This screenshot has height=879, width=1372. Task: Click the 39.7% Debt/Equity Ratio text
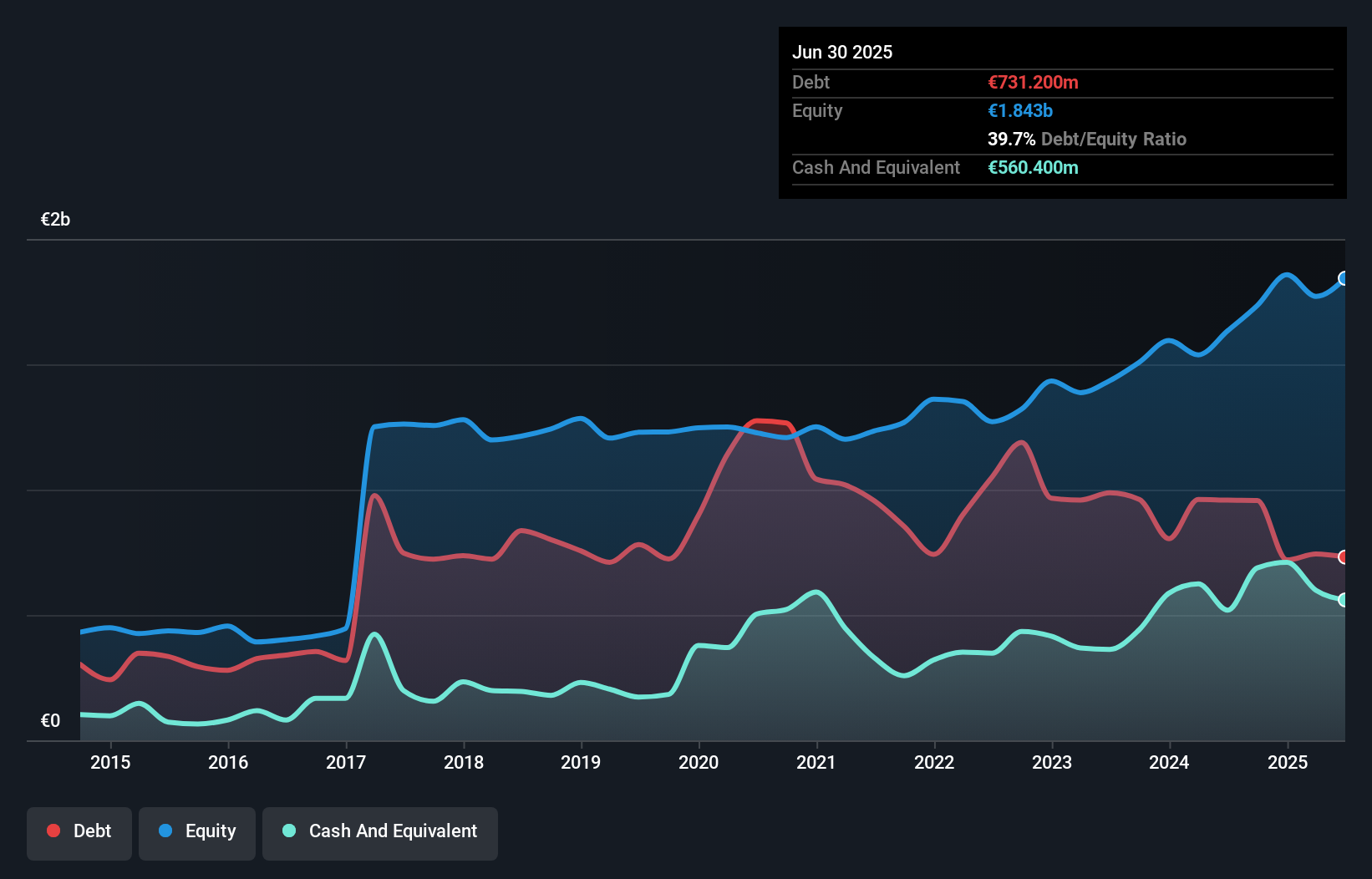tap(1087, 139)
